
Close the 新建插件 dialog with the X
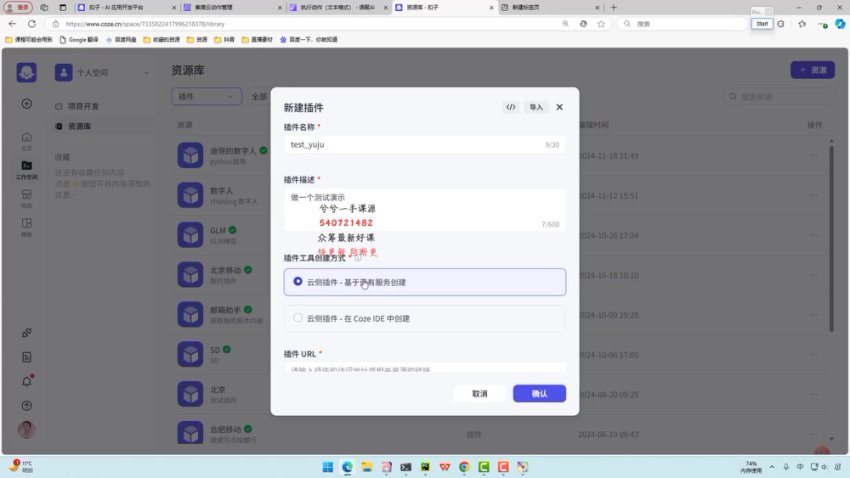click(559, 107)
